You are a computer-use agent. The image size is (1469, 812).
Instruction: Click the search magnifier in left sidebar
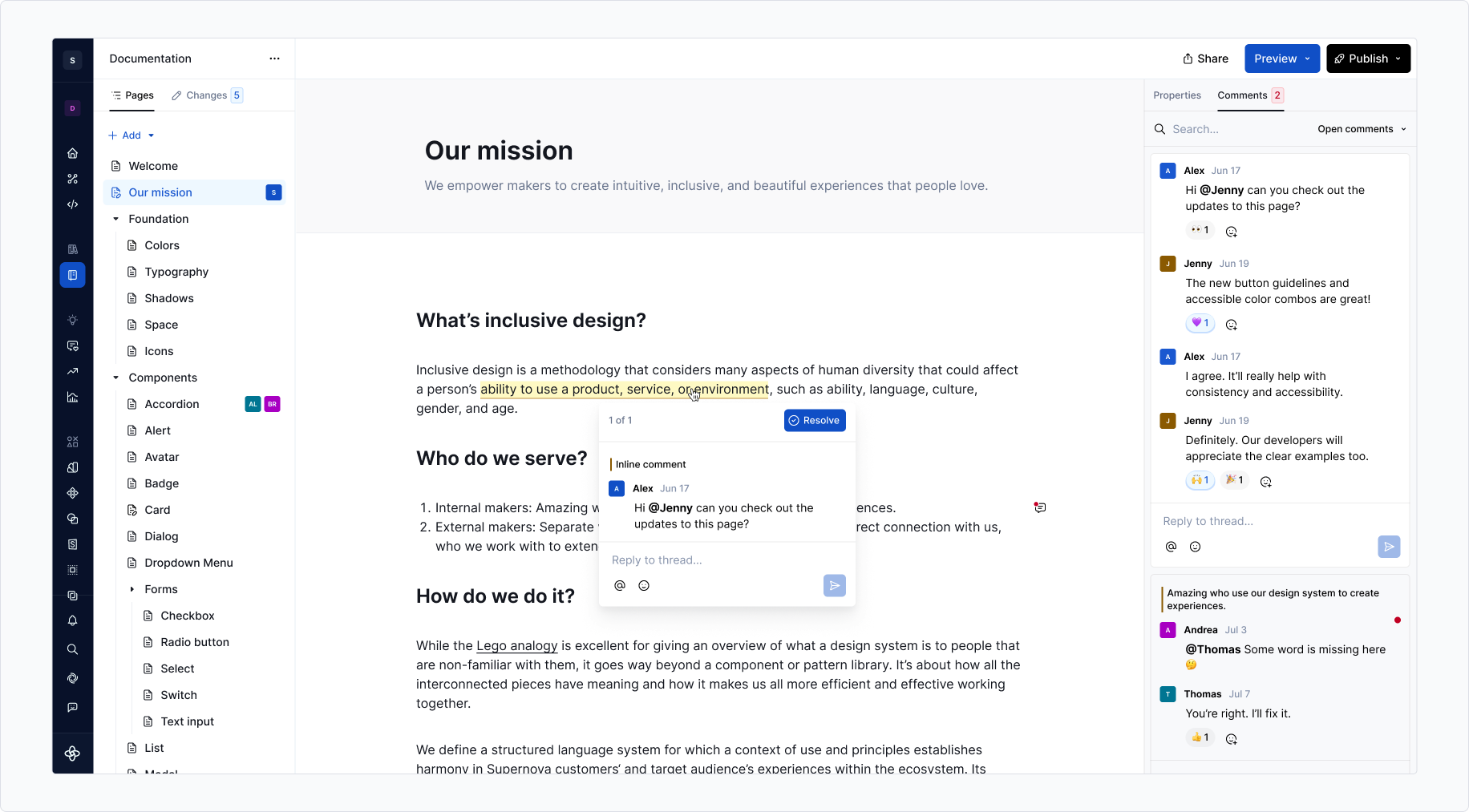click(72, 649)
